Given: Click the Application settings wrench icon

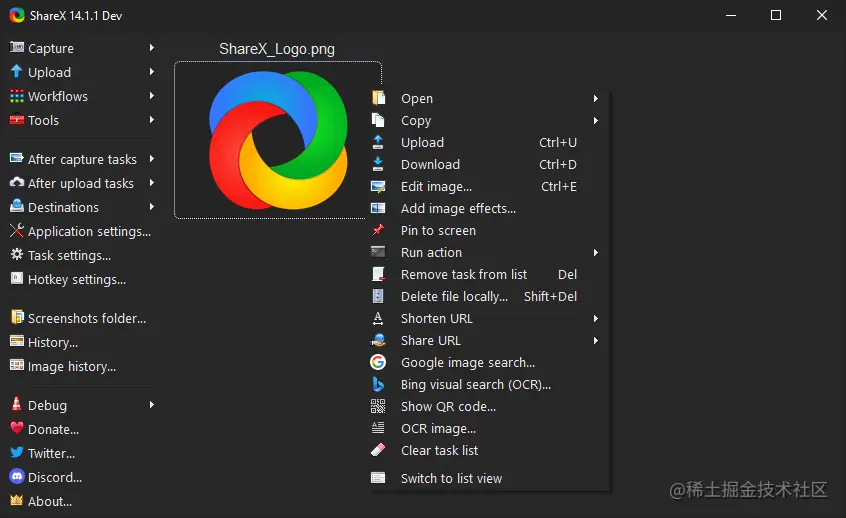Looking at the screenshot, I should [x=17, y=230].
